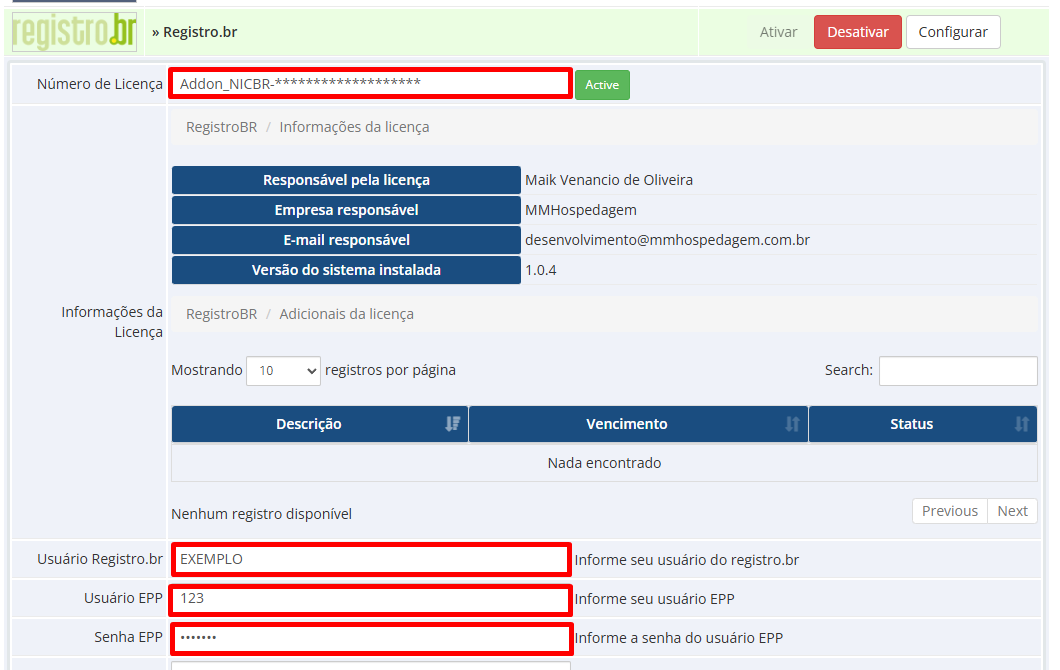Select the Status column header

[923, 424]
